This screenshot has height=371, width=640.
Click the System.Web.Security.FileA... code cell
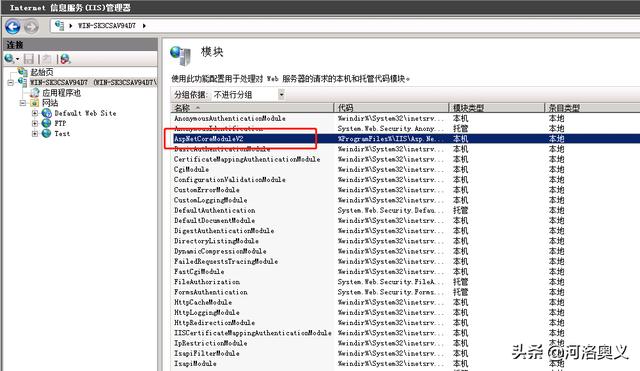coord(390,282)
